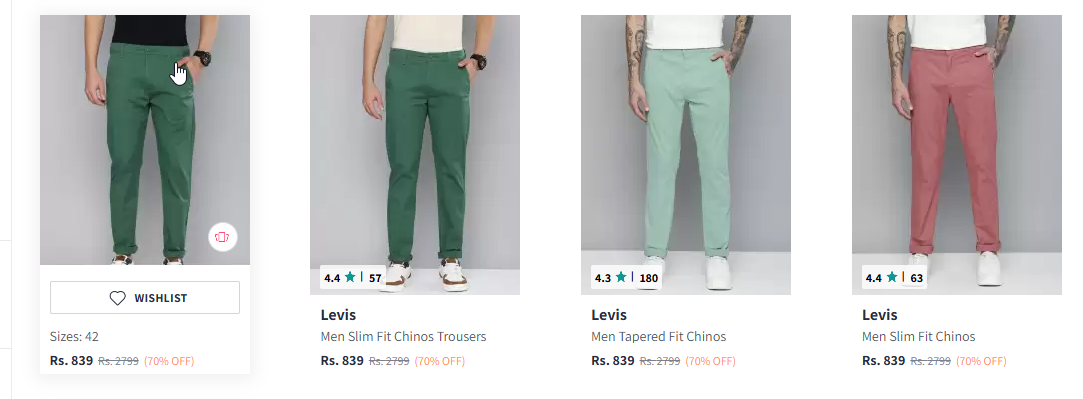Click the heart icon in Wishlist button

(x=118, y=298)
